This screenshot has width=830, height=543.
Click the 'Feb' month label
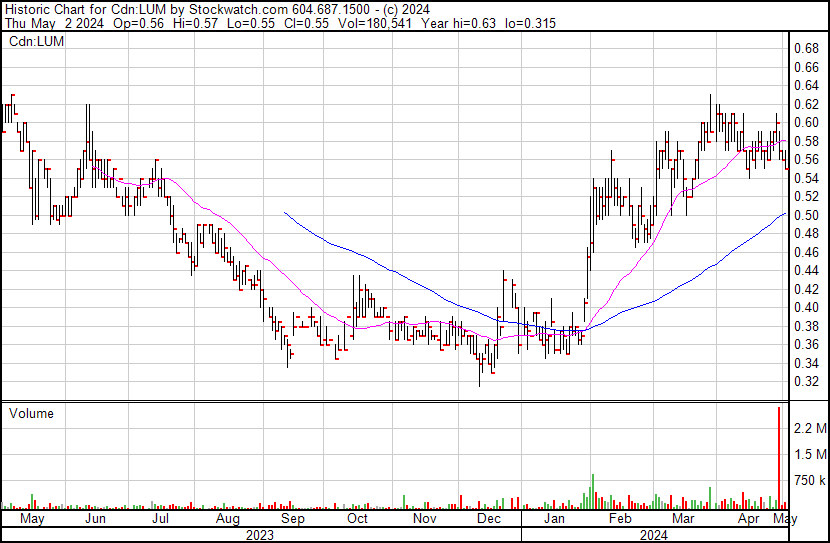pos(620,519)
